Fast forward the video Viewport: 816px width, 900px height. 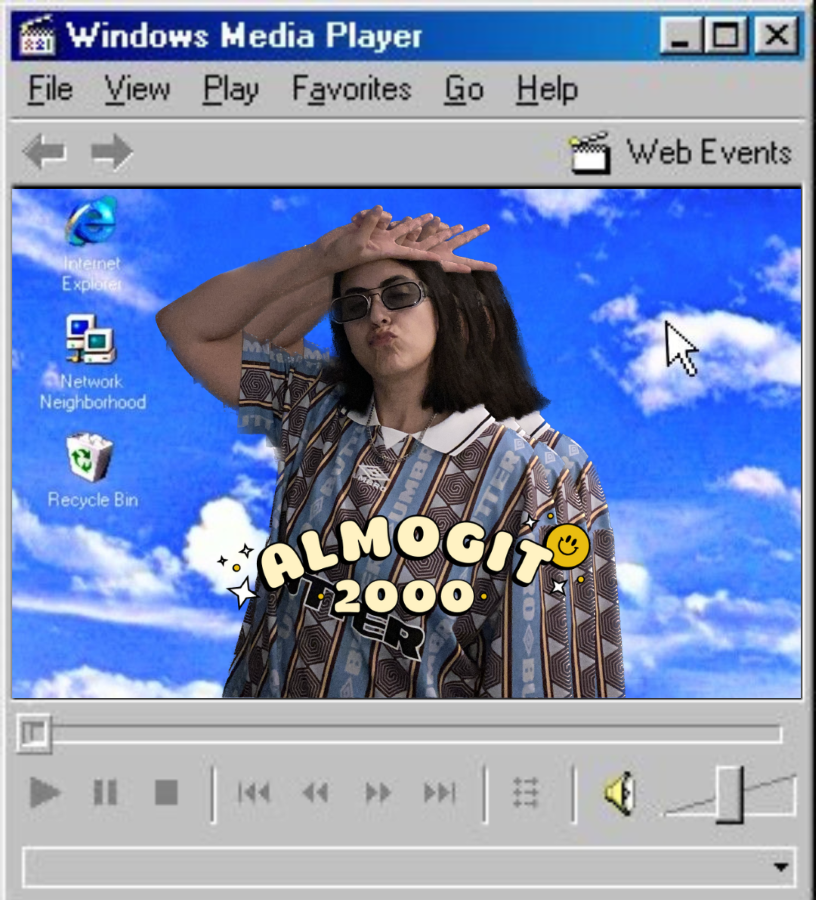pos(378,793)
